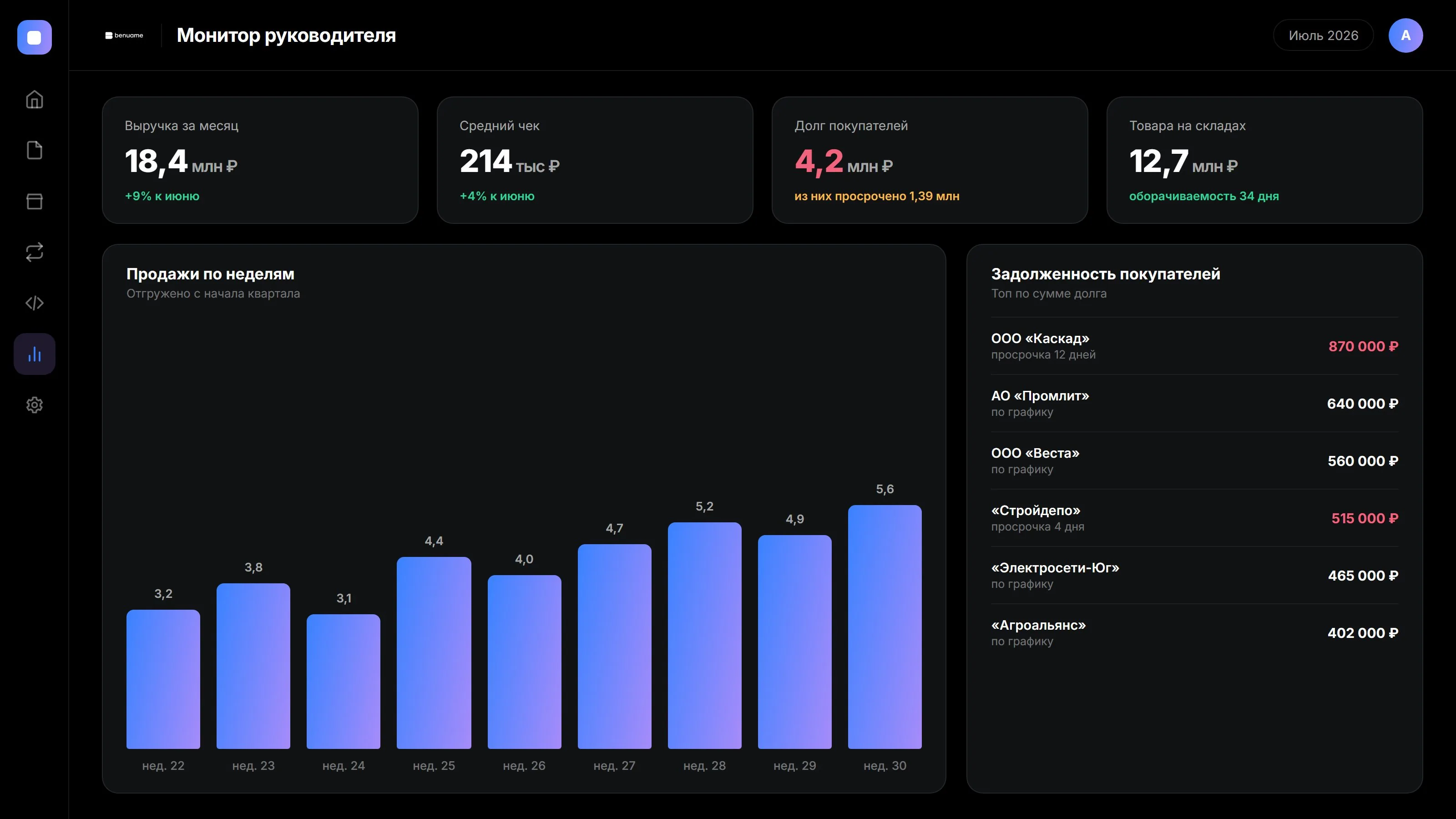1456x819 pixels.
Task: Select the bar for нед. 28
Action: point(705,635)
